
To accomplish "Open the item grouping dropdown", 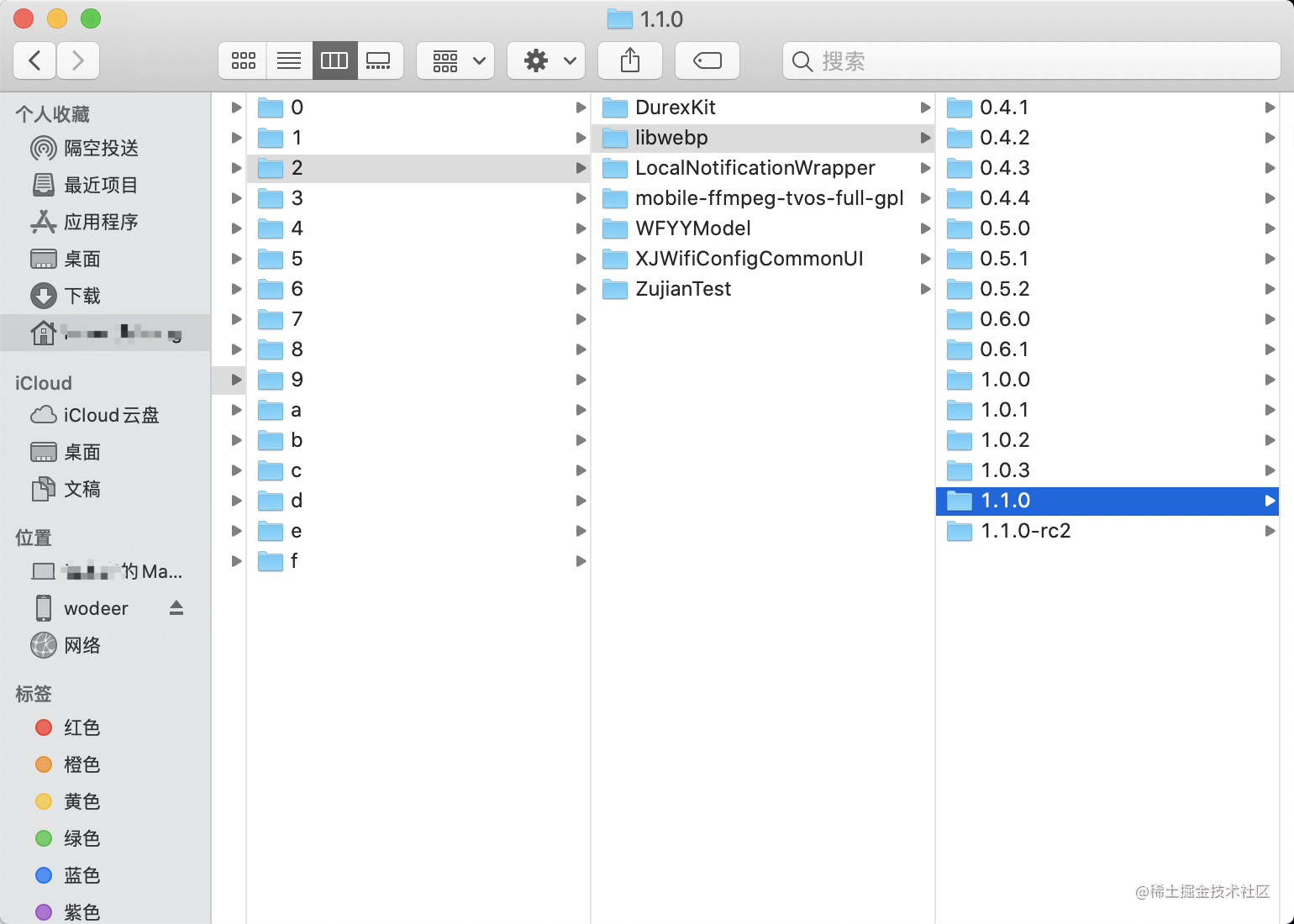I will pos(455,60).
